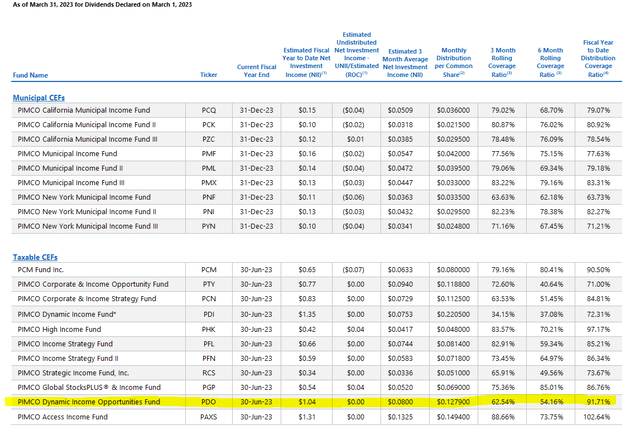Select highlighted PIMCO Dynamic Income Opportunities Fund
This screenshot has width=640, height=430.
(x=89, y=402)
